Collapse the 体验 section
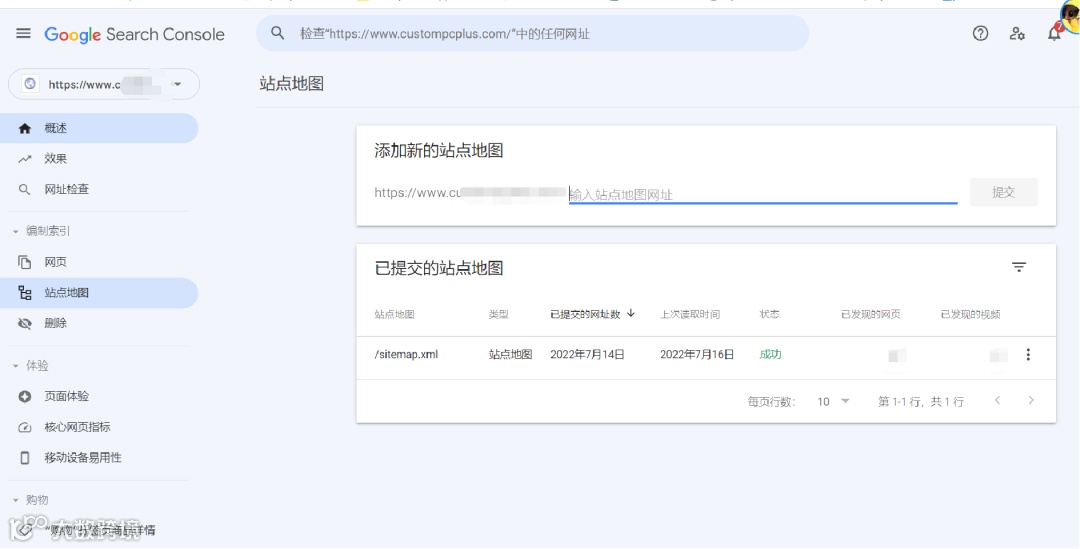The height and width of the screenshot is (549, 1080). point(16,366)
